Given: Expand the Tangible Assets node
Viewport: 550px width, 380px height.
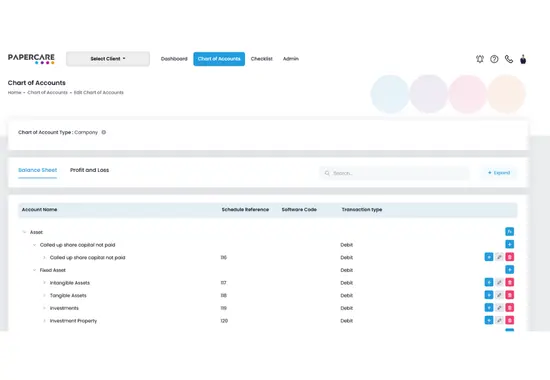Looking at the screenshot, I should pyautogui.click(x=44, y=295).
